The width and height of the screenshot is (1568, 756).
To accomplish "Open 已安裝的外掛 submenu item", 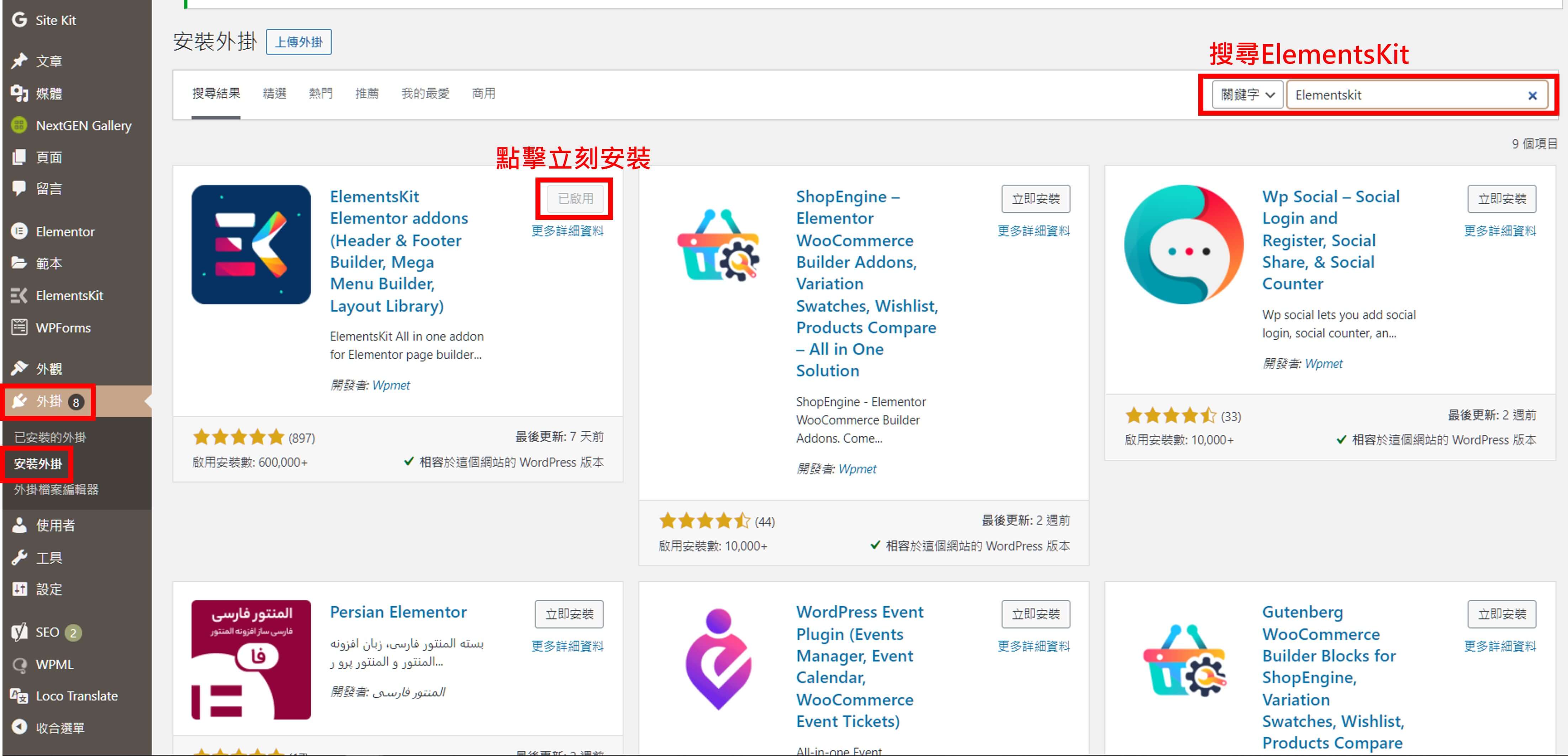I will click(50, 437).
